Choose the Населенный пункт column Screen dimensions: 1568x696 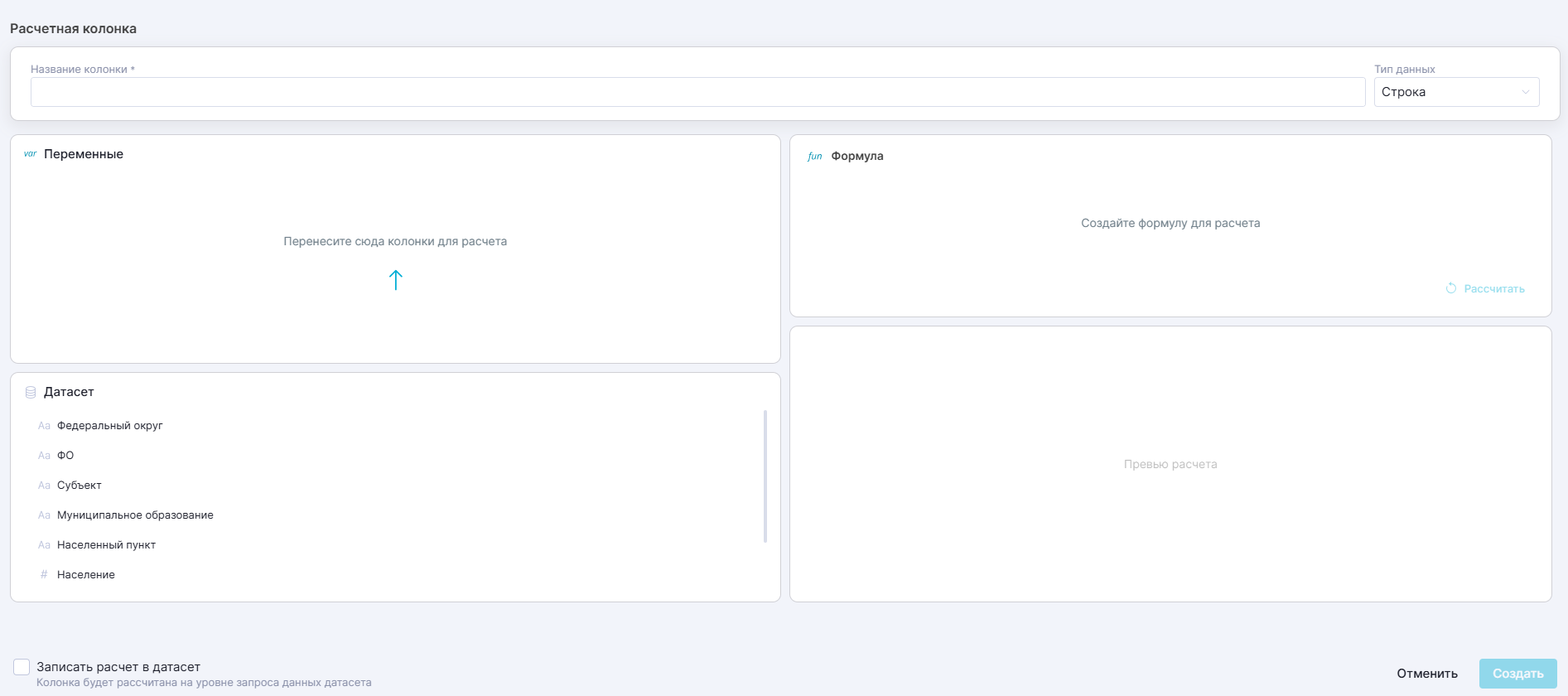[x=106, y=545]
